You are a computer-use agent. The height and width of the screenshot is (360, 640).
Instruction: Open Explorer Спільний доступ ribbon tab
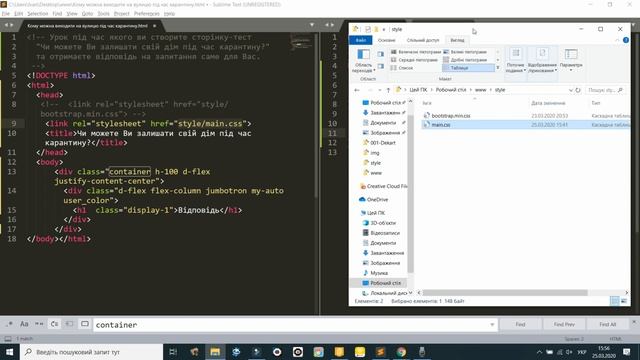pos(423,40)
